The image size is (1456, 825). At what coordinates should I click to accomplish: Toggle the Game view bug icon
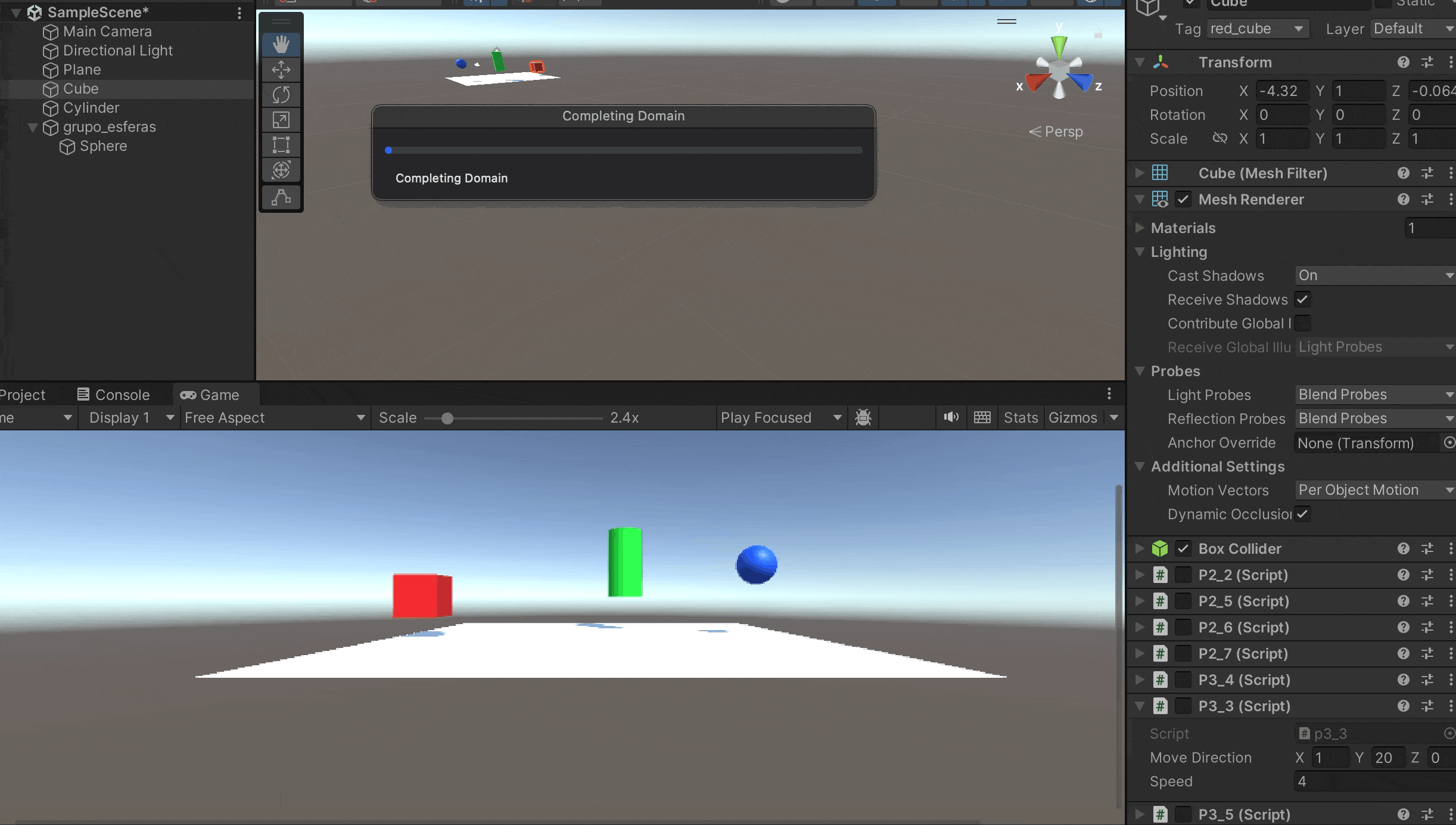coord(863,417)
